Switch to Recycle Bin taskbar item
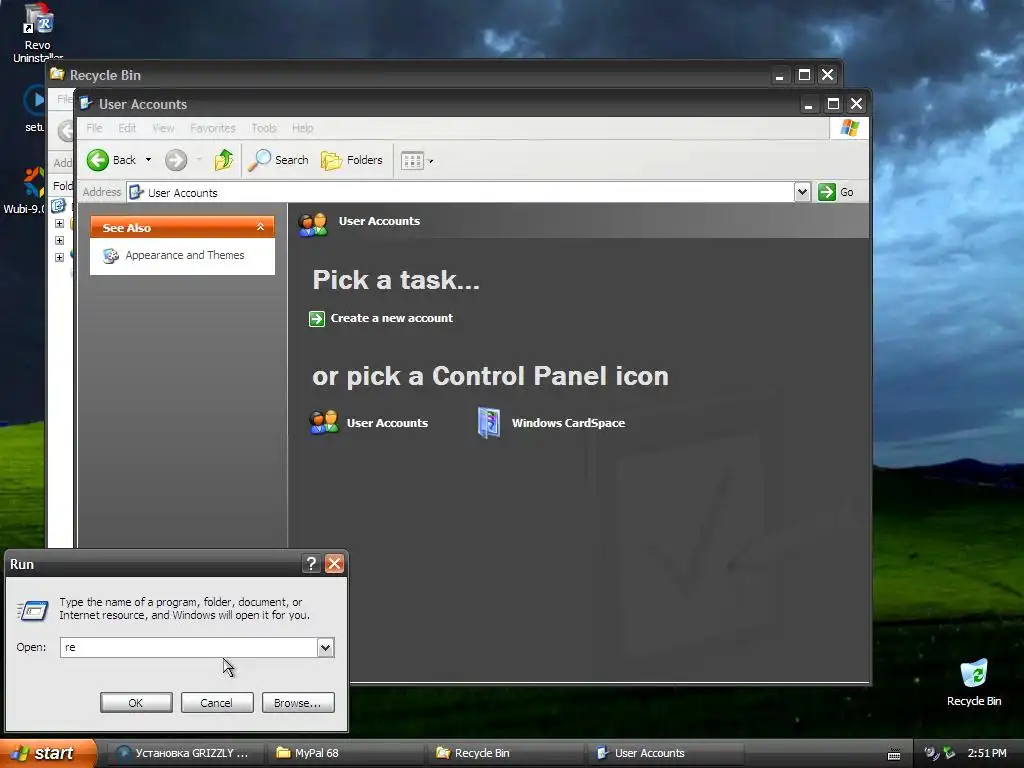Screen dimensions: 1024x768 pos(506,753)
